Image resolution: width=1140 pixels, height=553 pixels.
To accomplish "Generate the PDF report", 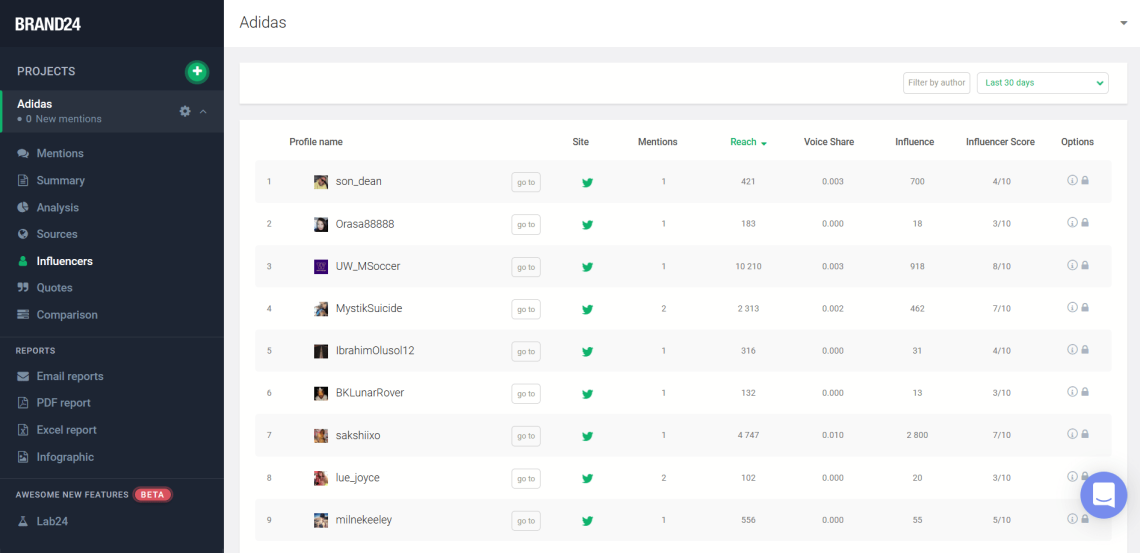I will 63,403.
